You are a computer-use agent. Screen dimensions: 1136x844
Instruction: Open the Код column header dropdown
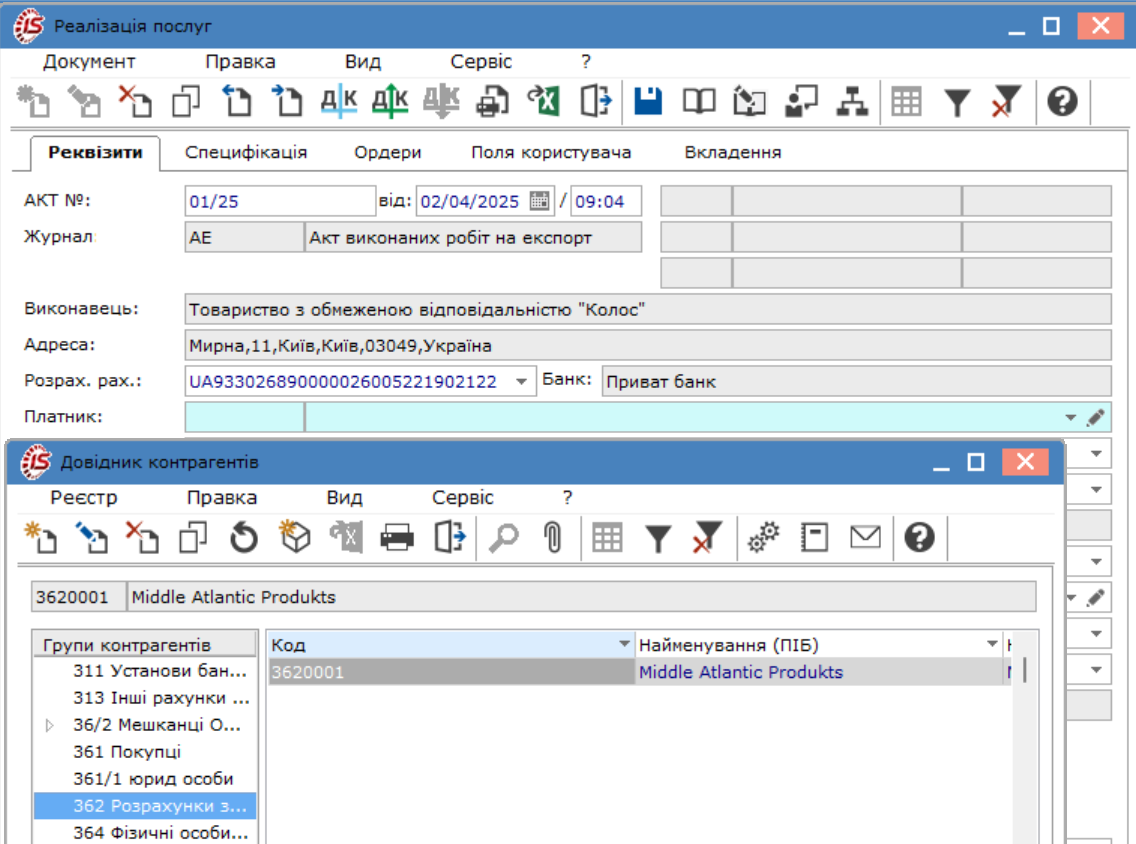(624, 644)
